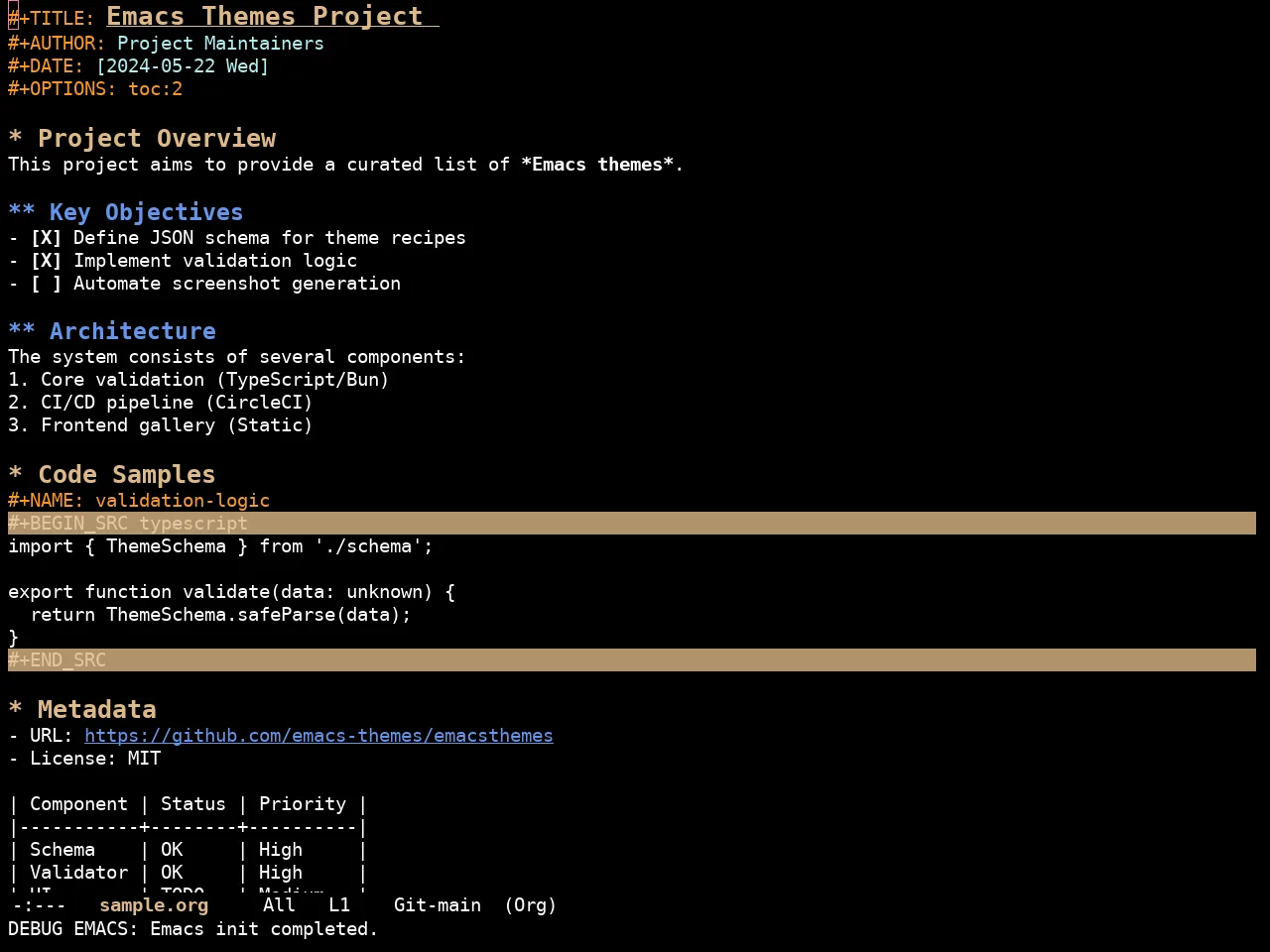The image size is (1270, 952).
Task: Click the sample.org buffer name in mode line
Action: (154, 905)
